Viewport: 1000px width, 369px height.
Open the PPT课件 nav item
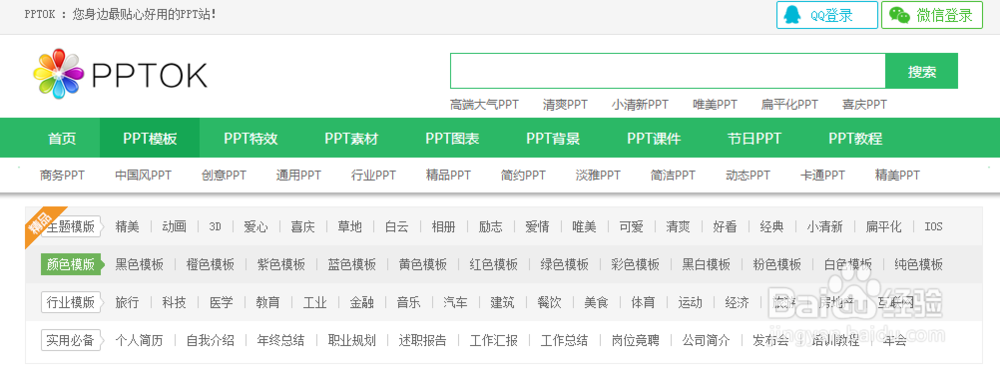click(x=654, y=138)
